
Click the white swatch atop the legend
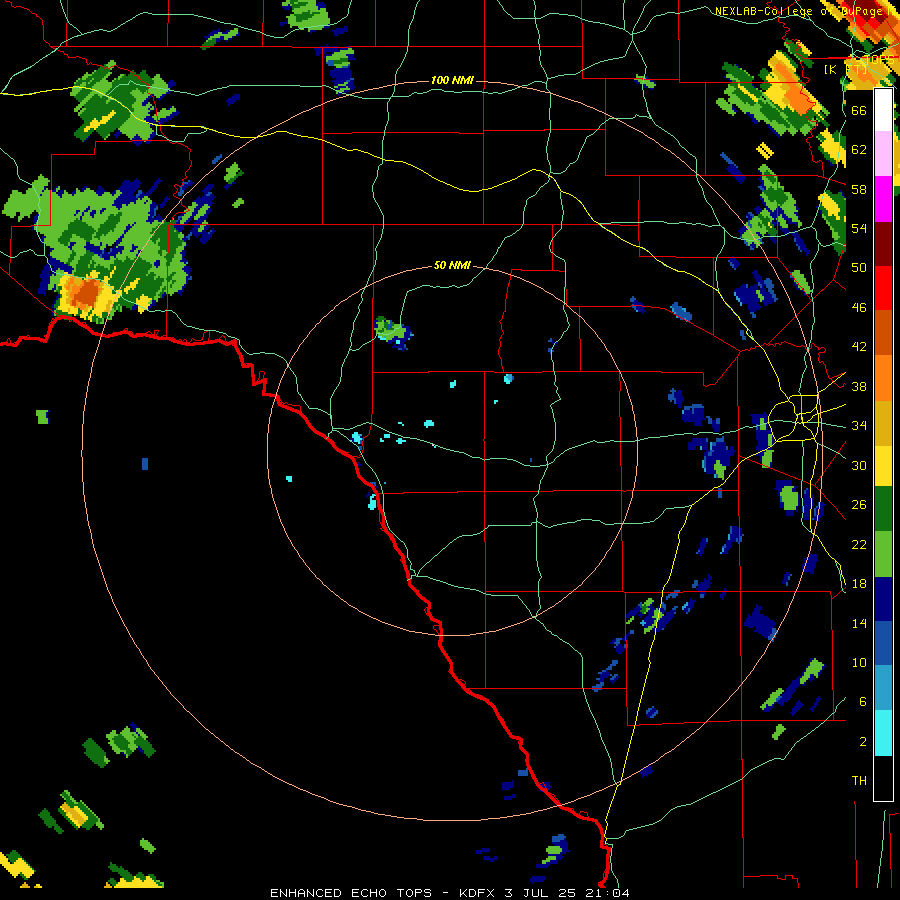(883, 110)
